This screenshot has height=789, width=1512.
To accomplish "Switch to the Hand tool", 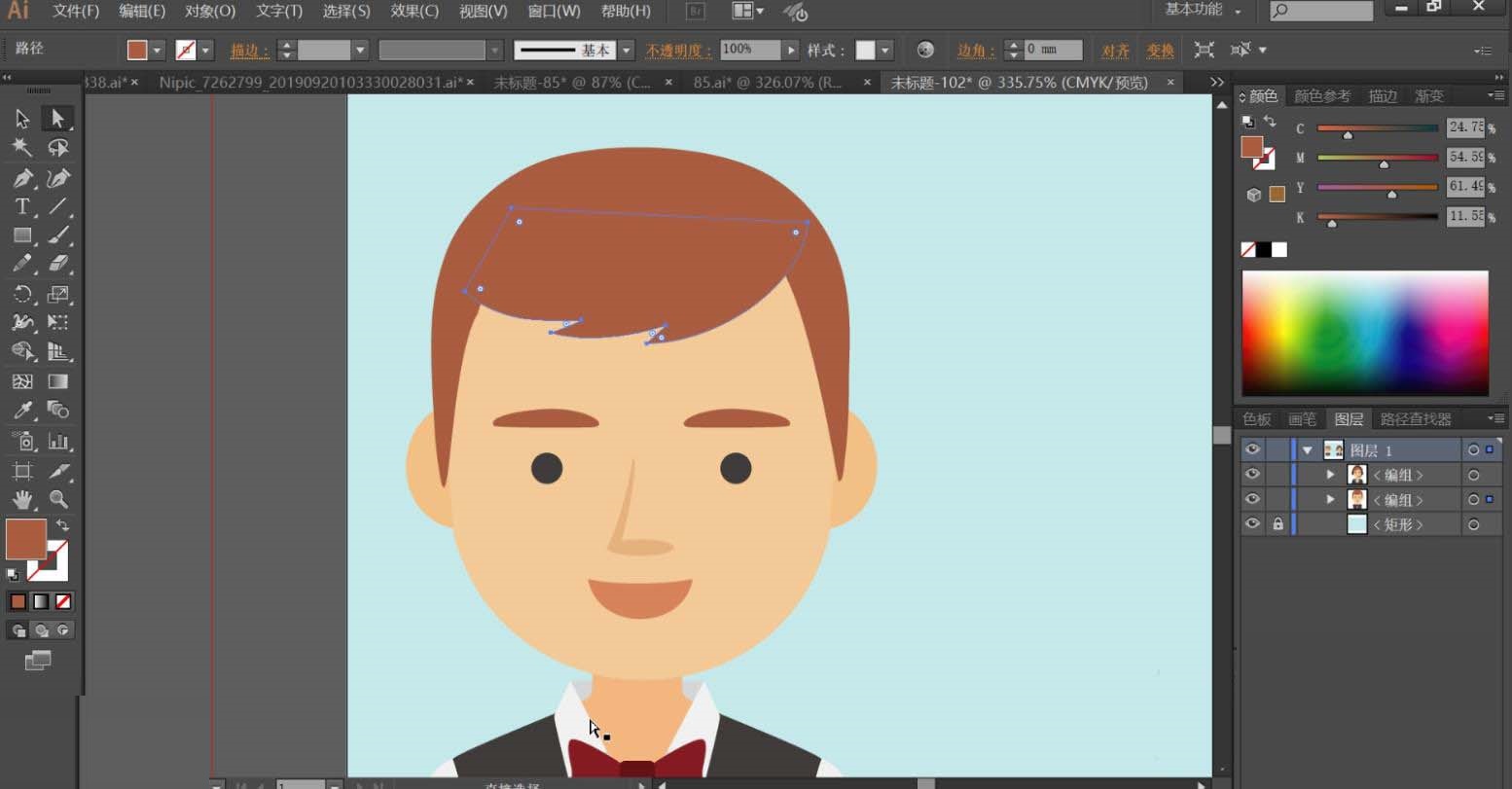I will click(22, 499).
